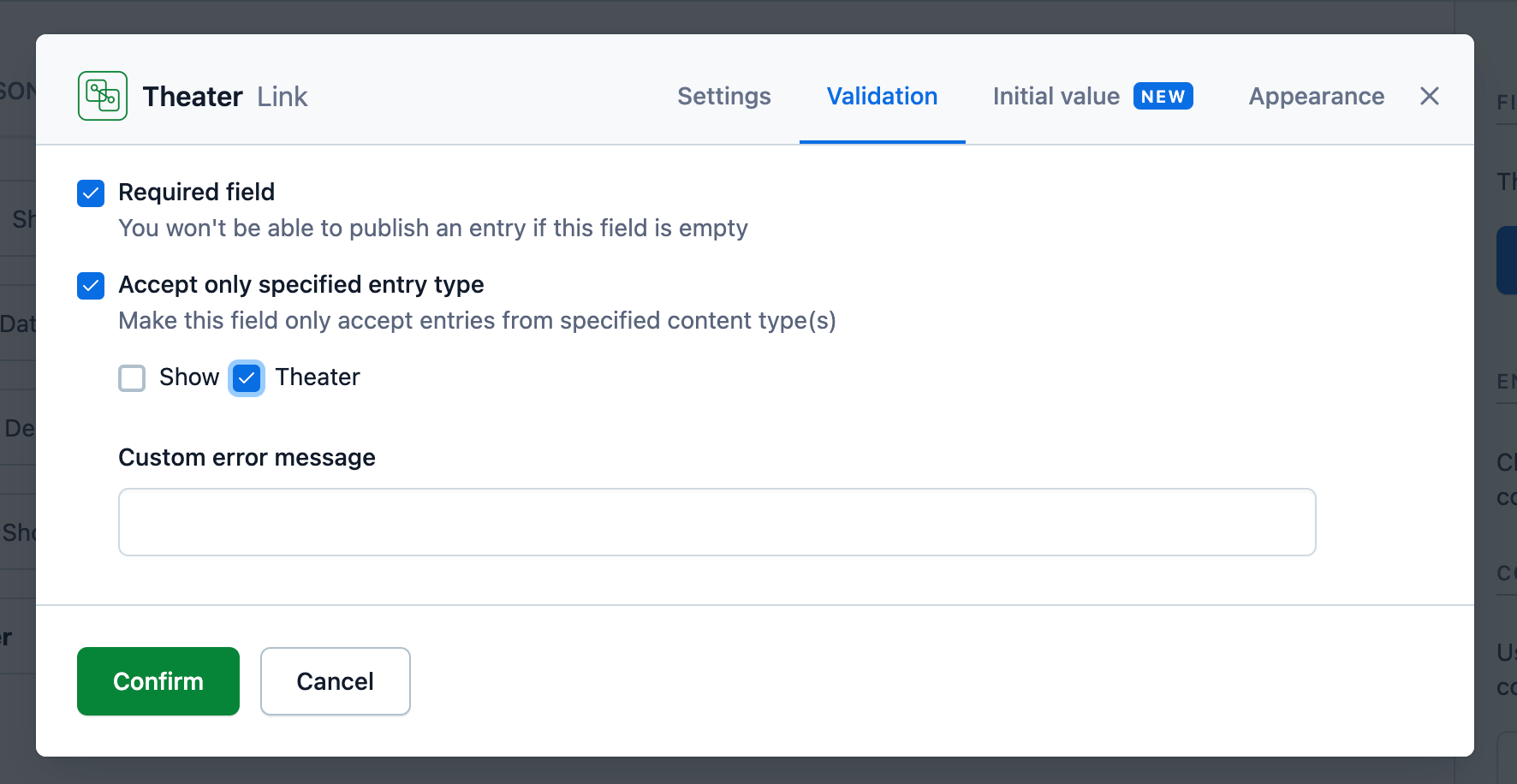
Task: Focus the Custom error message input
Action: 717,522
